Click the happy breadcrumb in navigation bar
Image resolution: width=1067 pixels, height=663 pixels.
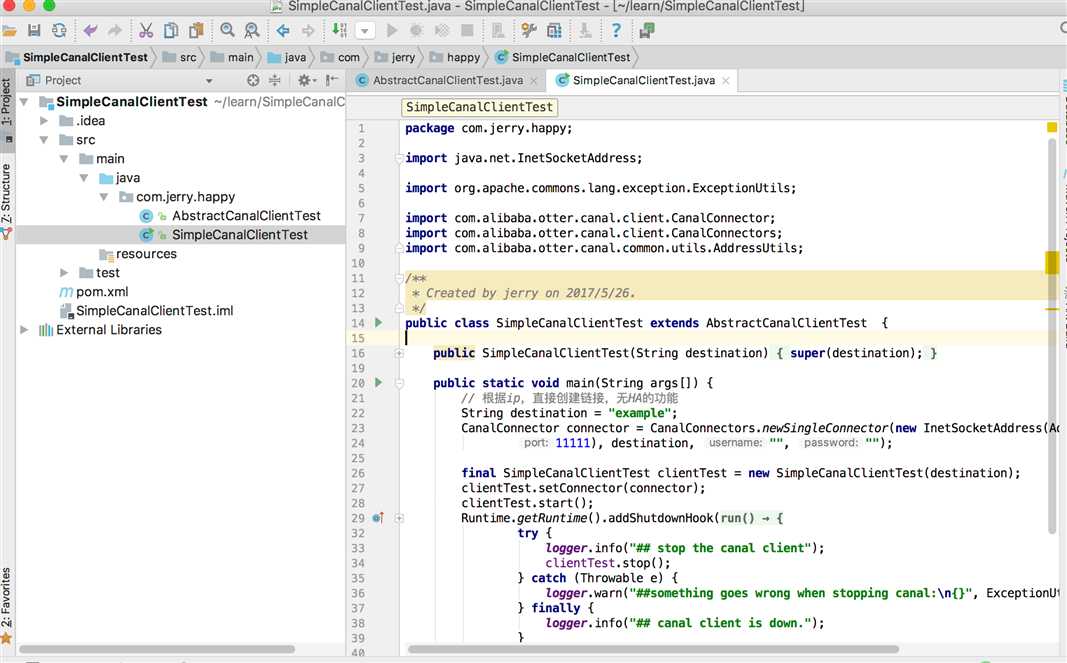[455, 57]
